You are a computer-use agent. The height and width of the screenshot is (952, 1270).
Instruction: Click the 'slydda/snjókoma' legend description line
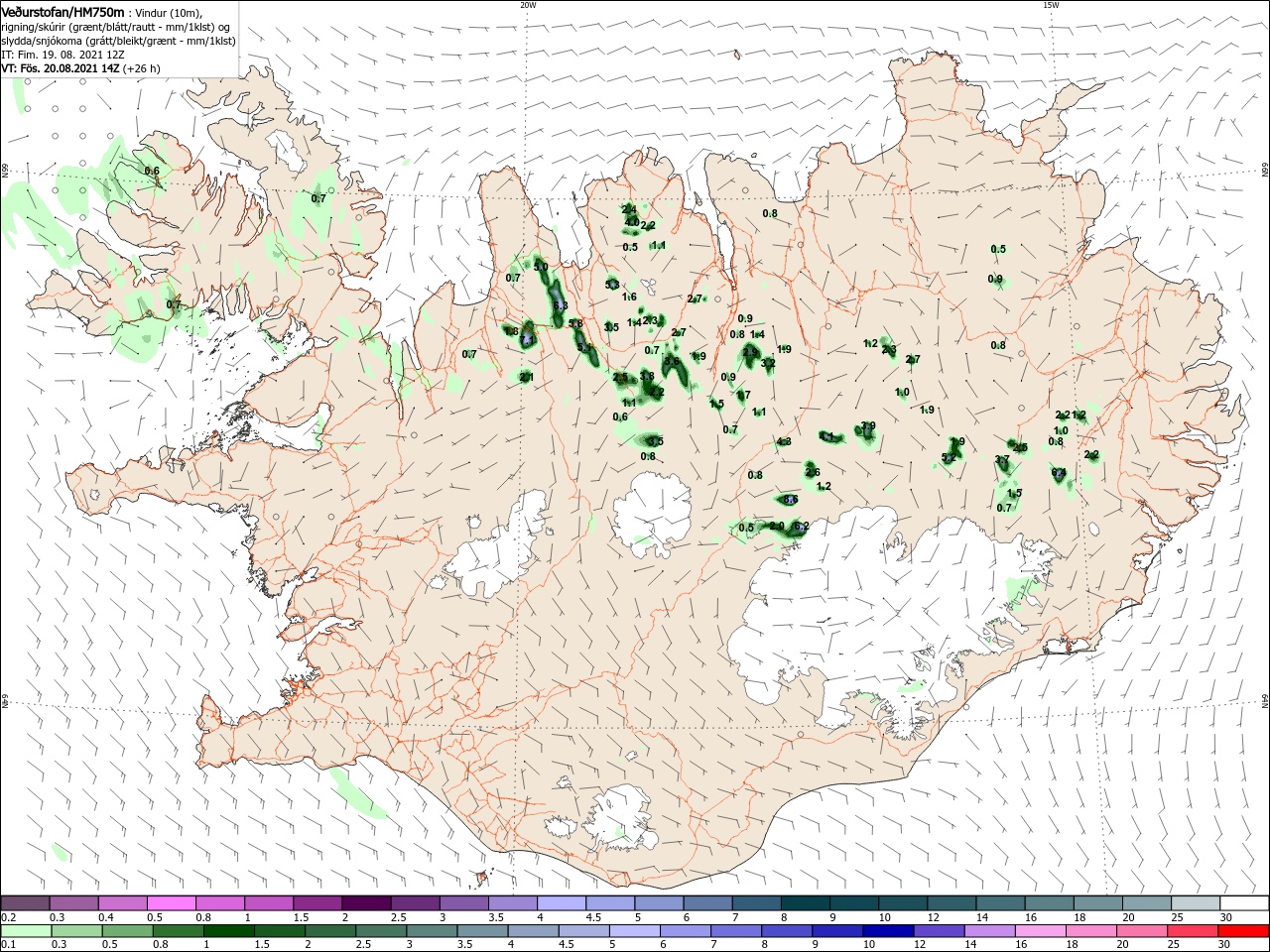(119, 41)
